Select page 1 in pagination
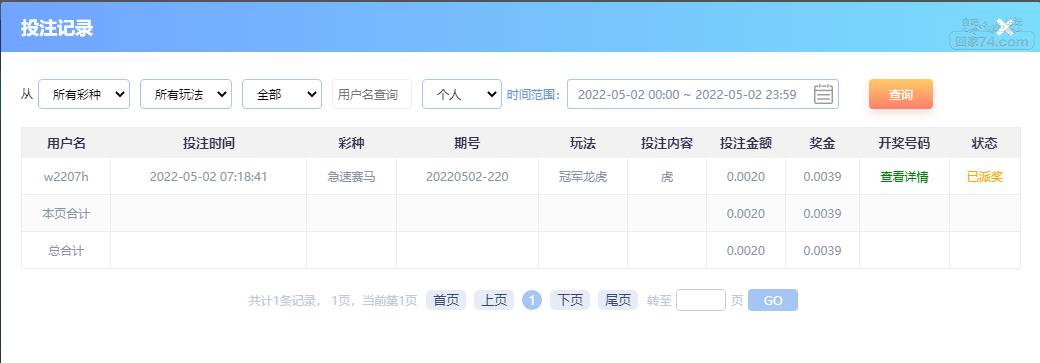 coord(532,301)
